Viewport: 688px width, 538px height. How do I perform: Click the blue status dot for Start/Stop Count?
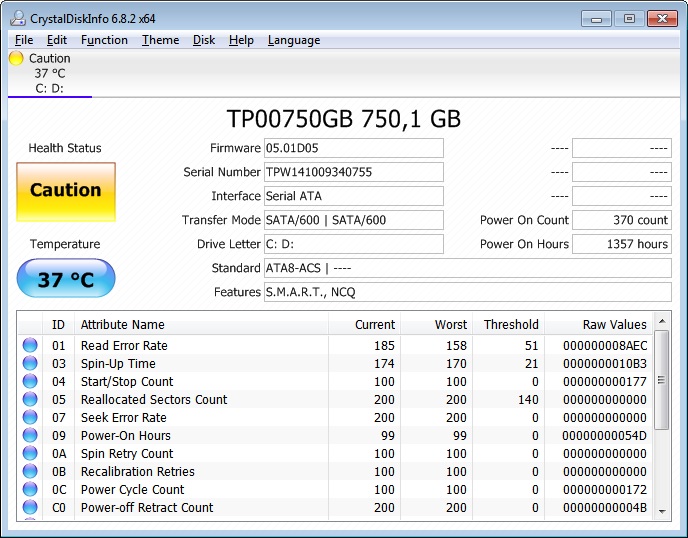30,381
